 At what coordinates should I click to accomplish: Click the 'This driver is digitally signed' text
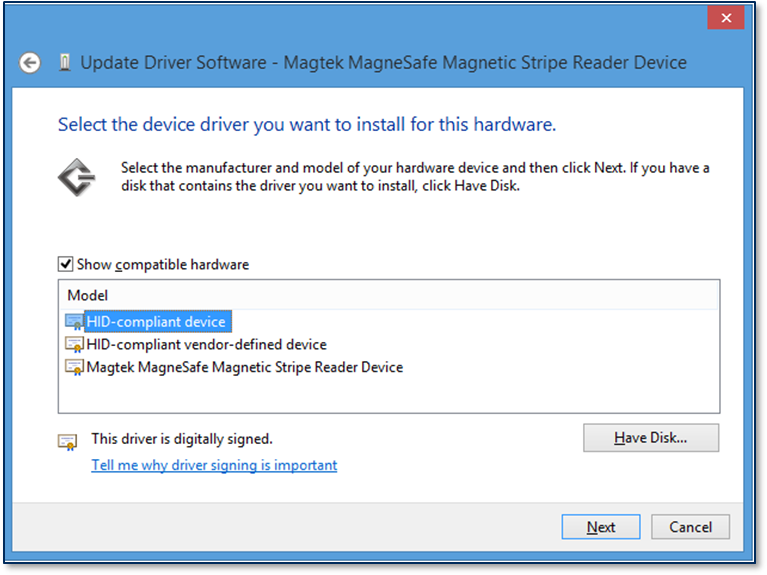click(x=182, y=439)
